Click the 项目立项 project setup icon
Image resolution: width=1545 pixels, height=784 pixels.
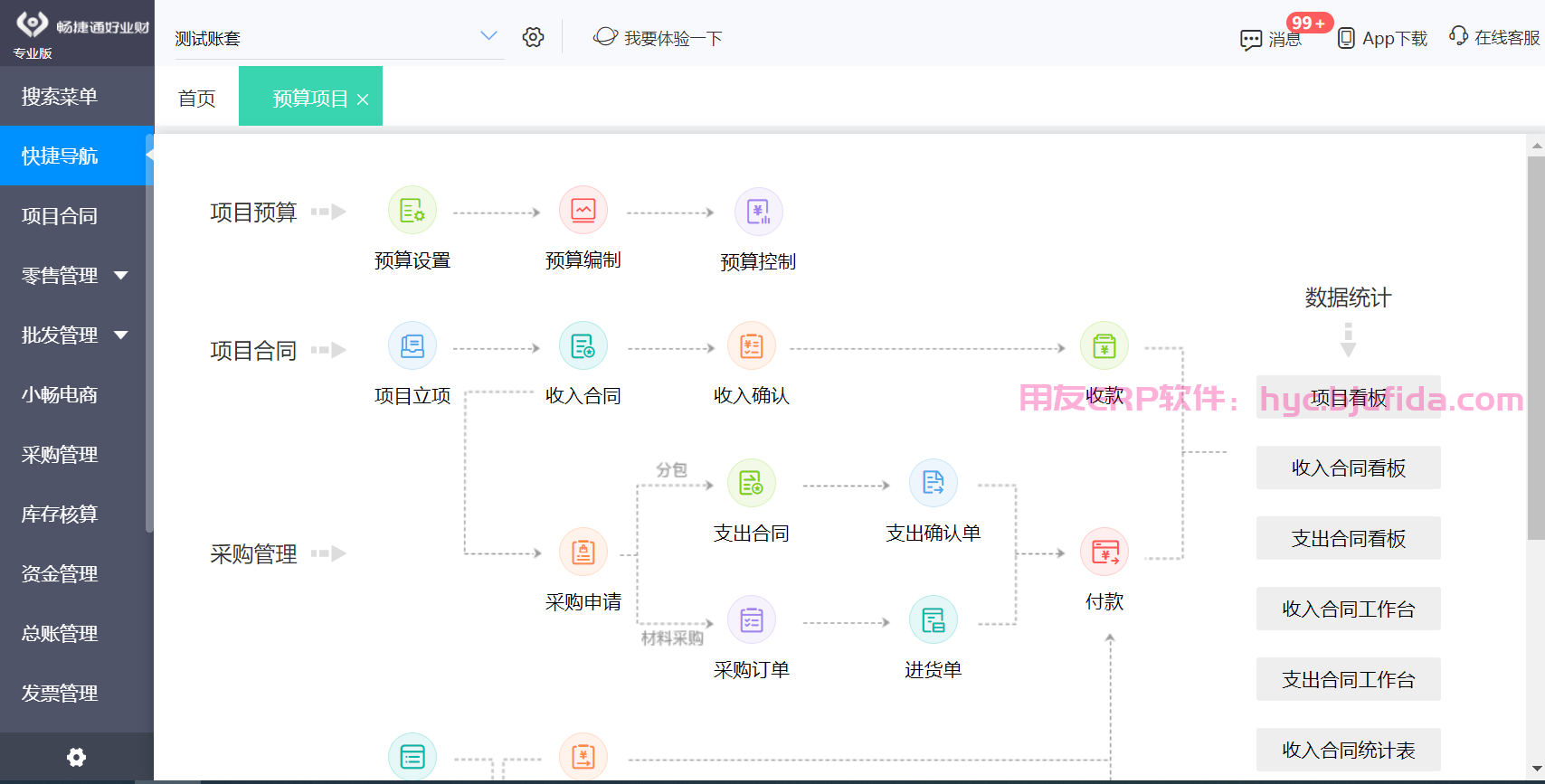412,346
